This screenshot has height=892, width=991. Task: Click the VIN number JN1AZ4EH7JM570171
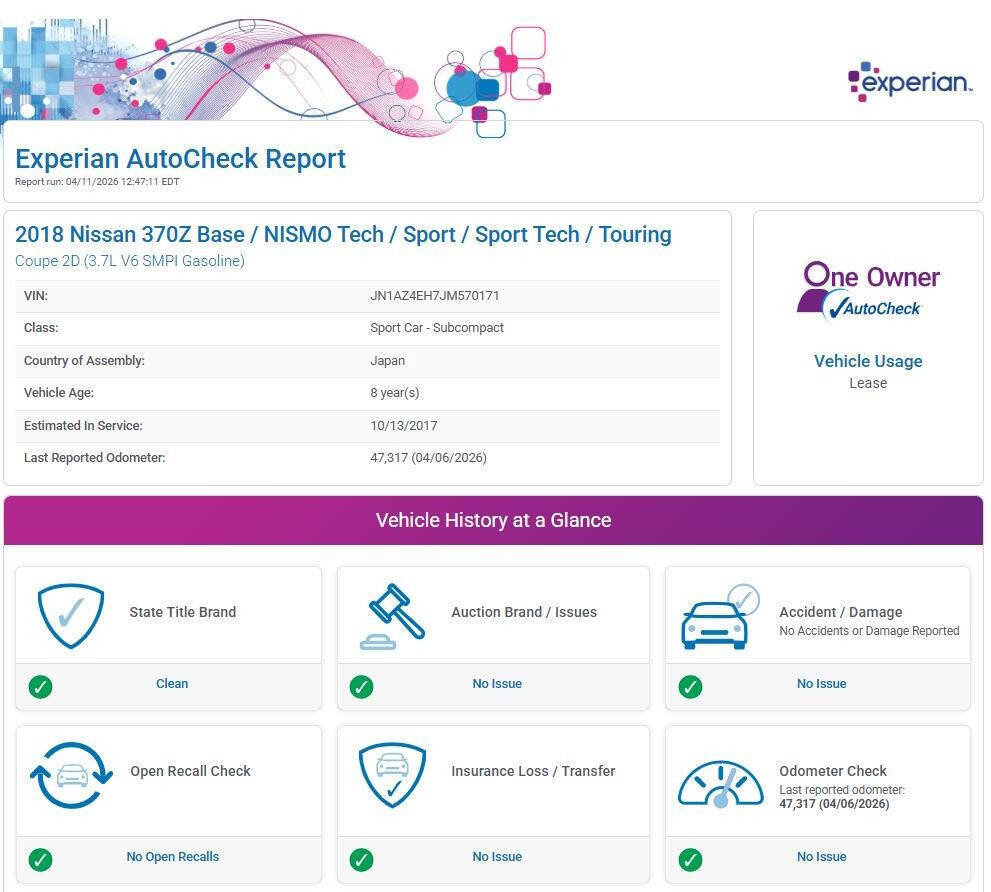pyautogui.click(x=434, y=296)
